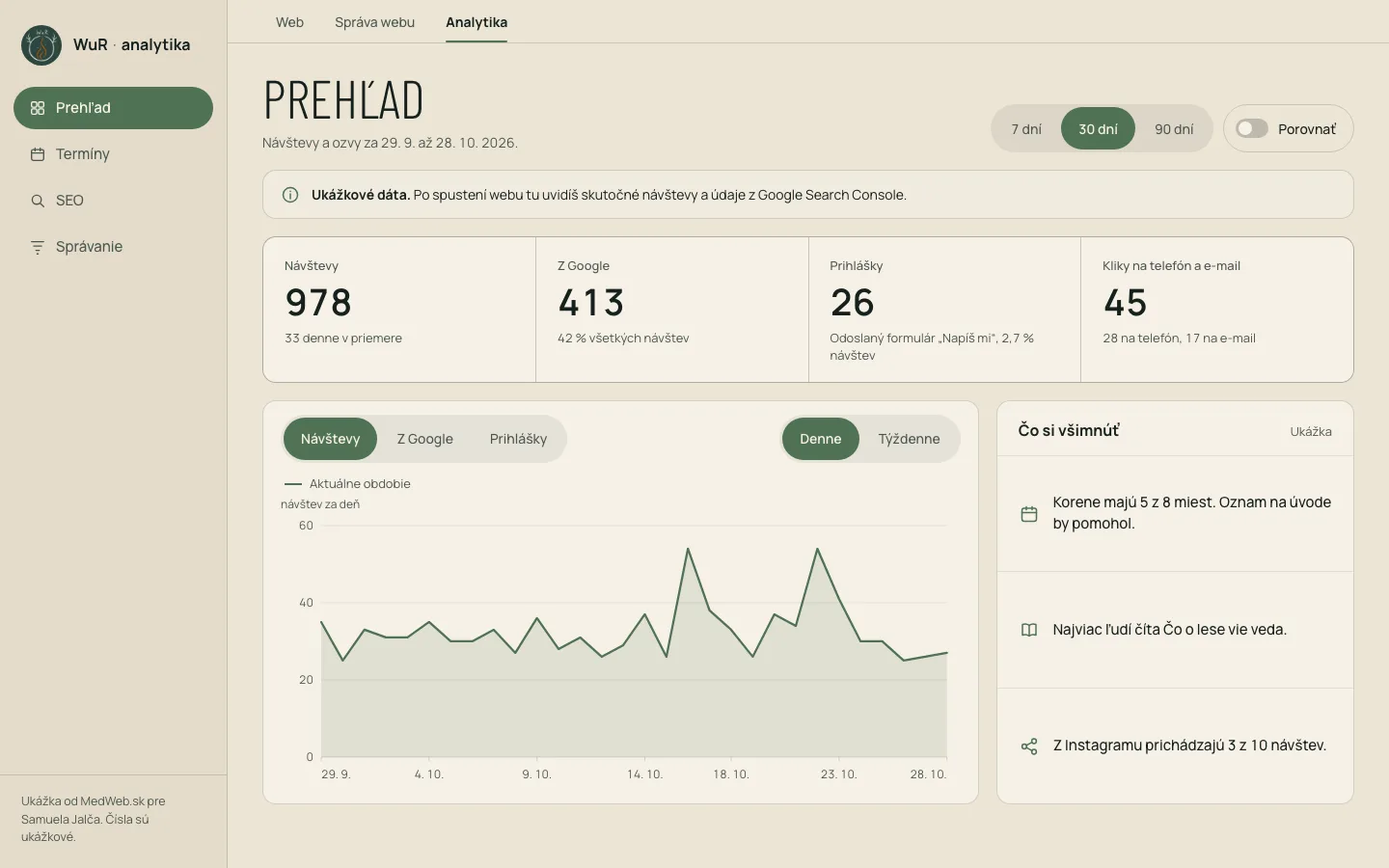
Task: Select the 30 dní period
Action: (x=1098, y=128)
